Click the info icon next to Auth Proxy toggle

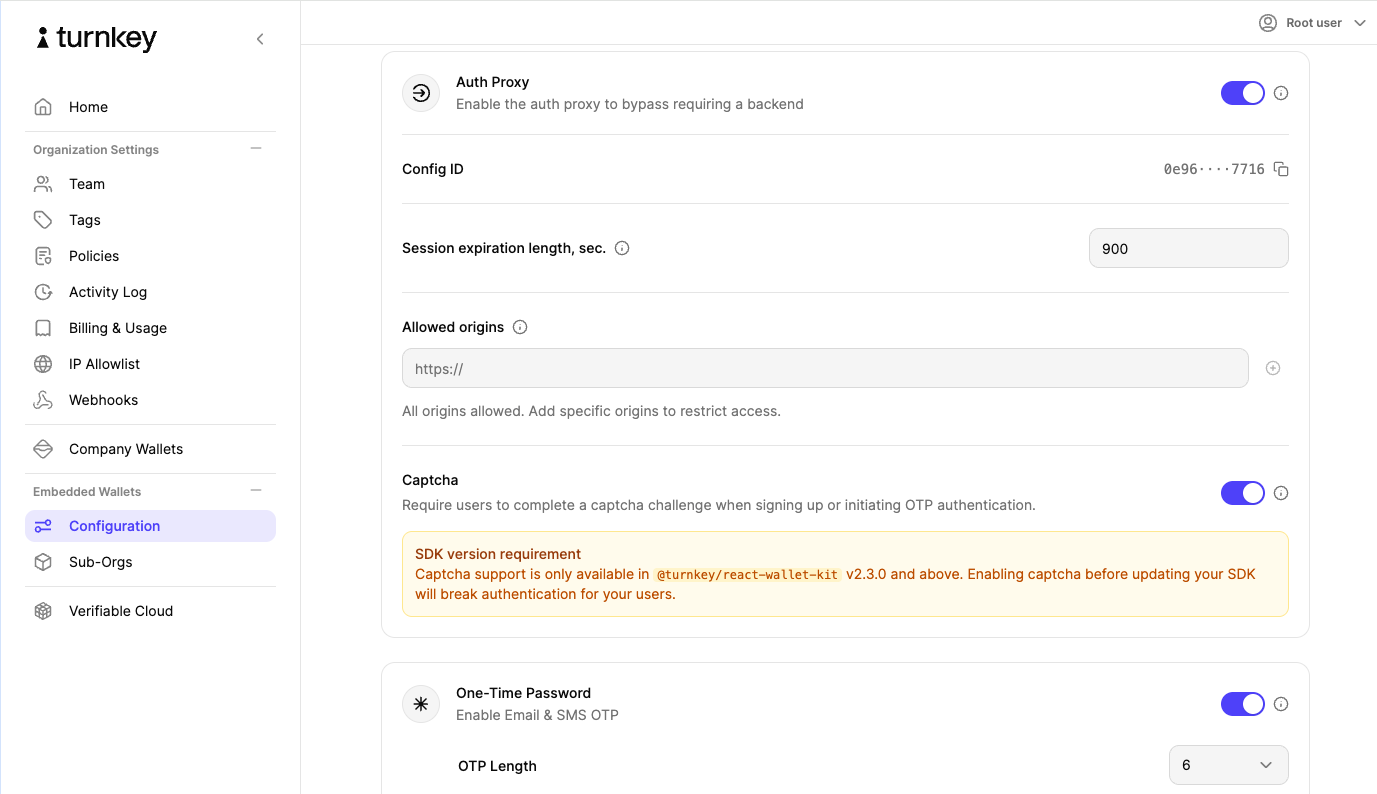pyautogui.click(x=1281, y=93)
